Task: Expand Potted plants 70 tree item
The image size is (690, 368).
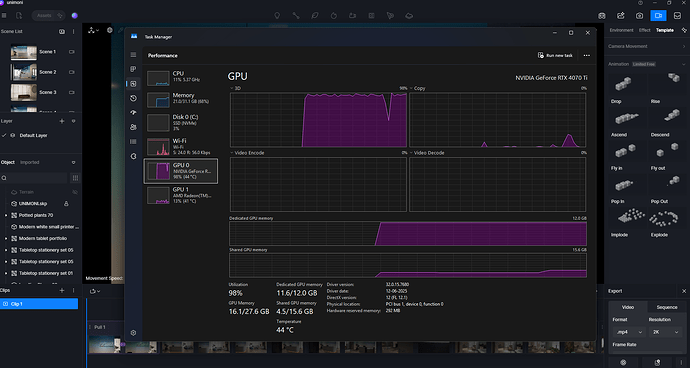Action: (6, 215)
